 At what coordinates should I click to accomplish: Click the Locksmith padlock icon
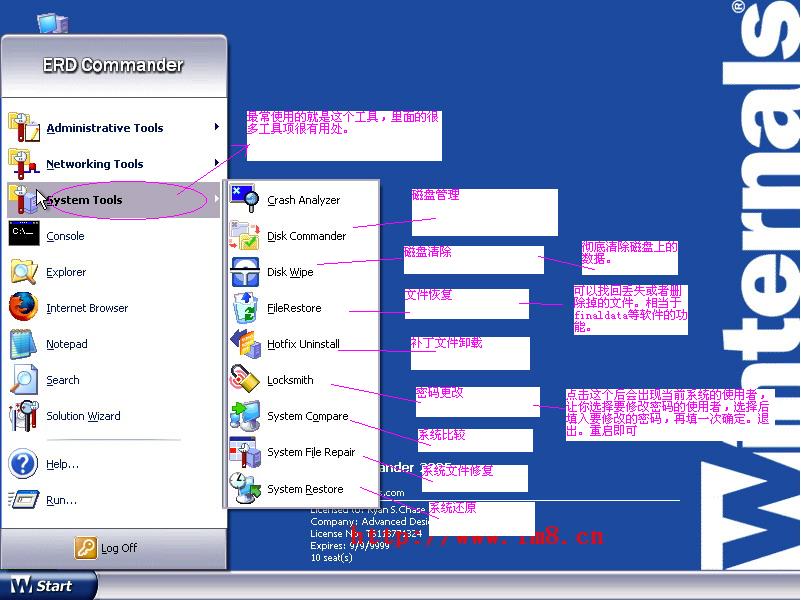(245, 379)
